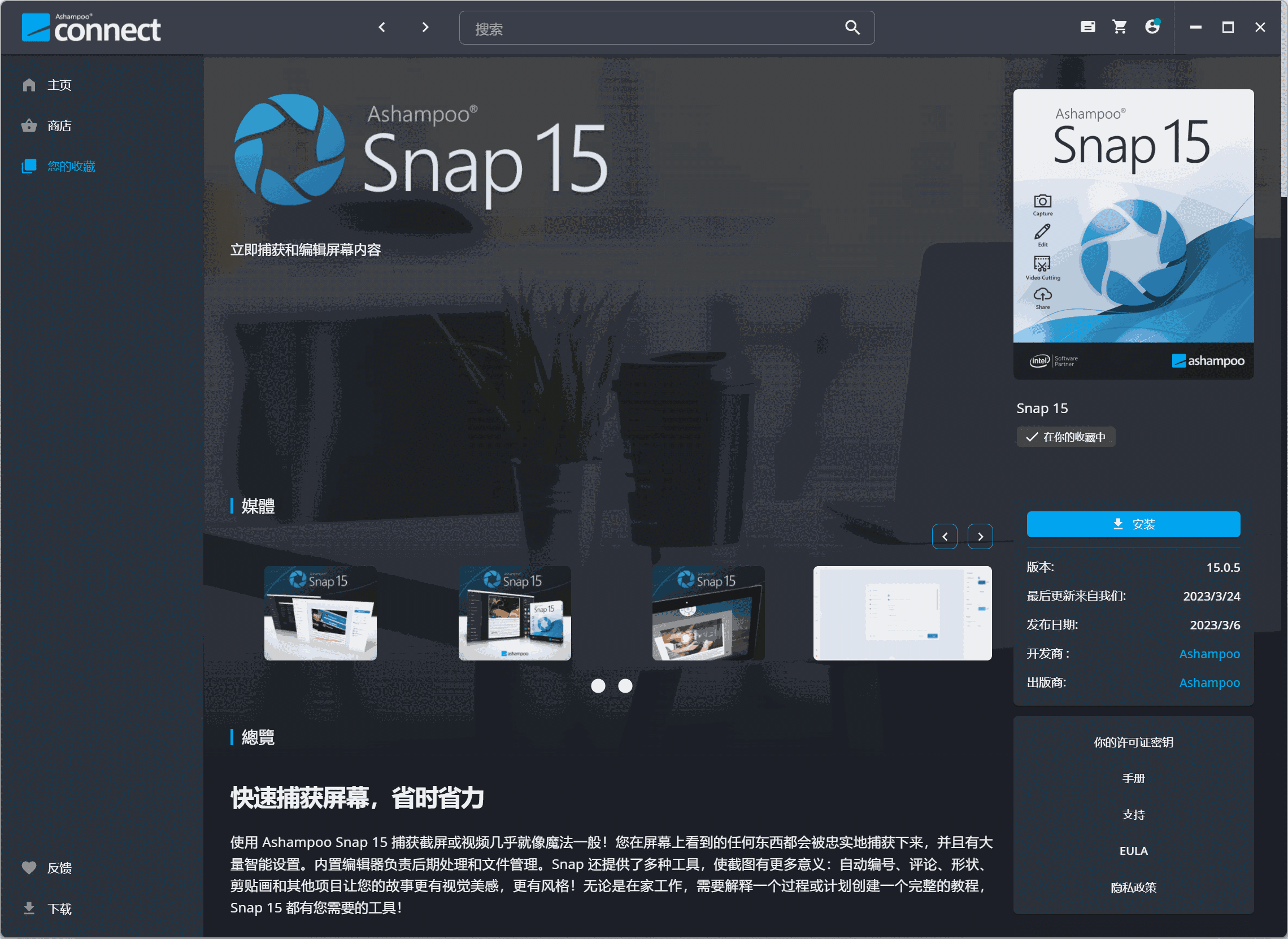Open the news/messages icon in the top bar
The height and width of the screenshot is (939, 1288).
1087,27
